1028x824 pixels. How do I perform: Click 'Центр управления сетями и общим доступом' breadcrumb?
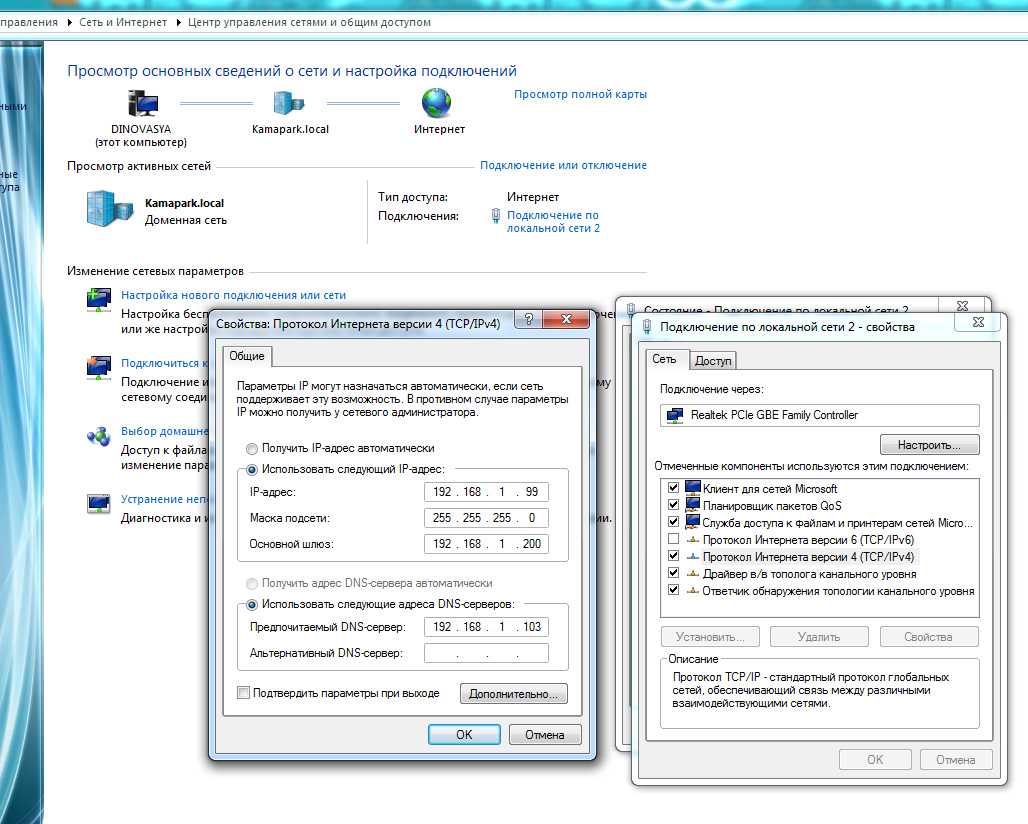(x=309, y=22)
